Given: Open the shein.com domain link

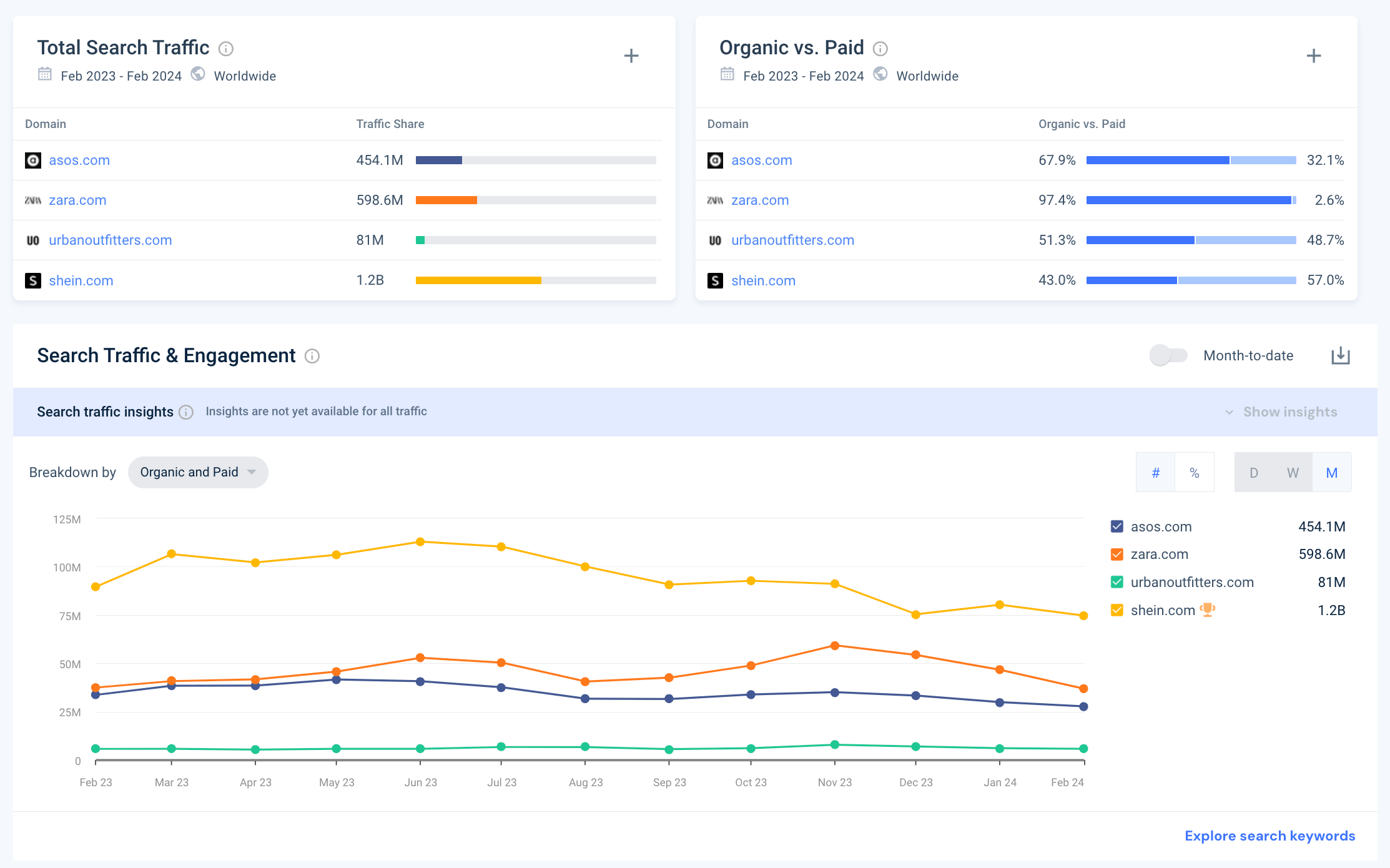Looking at the screenshot, I should click(81, 280).
